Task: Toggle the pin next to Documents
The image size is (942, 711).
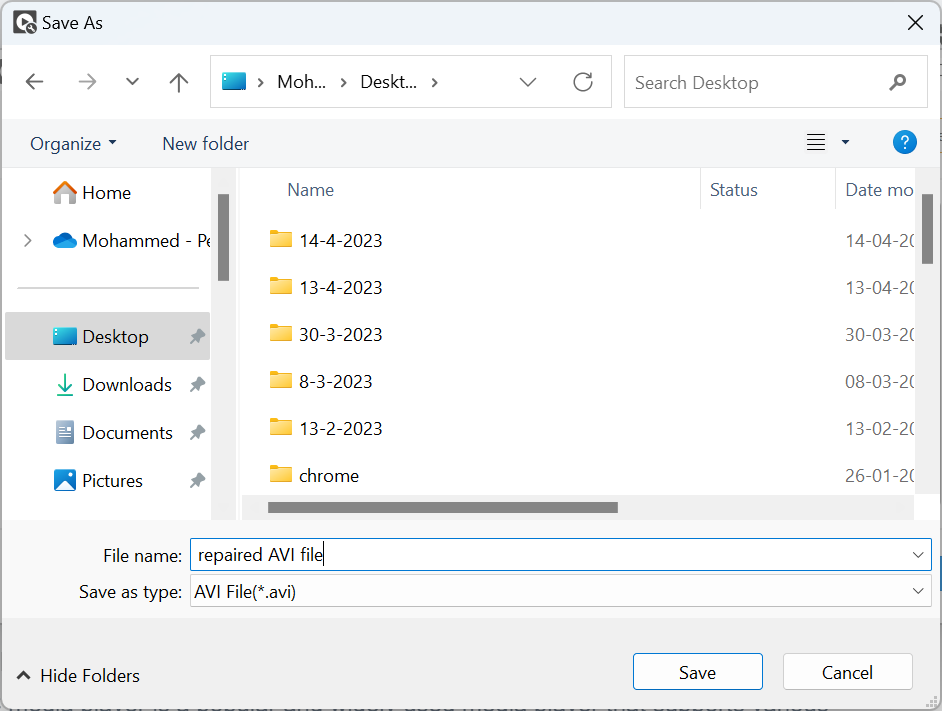Action: tap(197, 433)
